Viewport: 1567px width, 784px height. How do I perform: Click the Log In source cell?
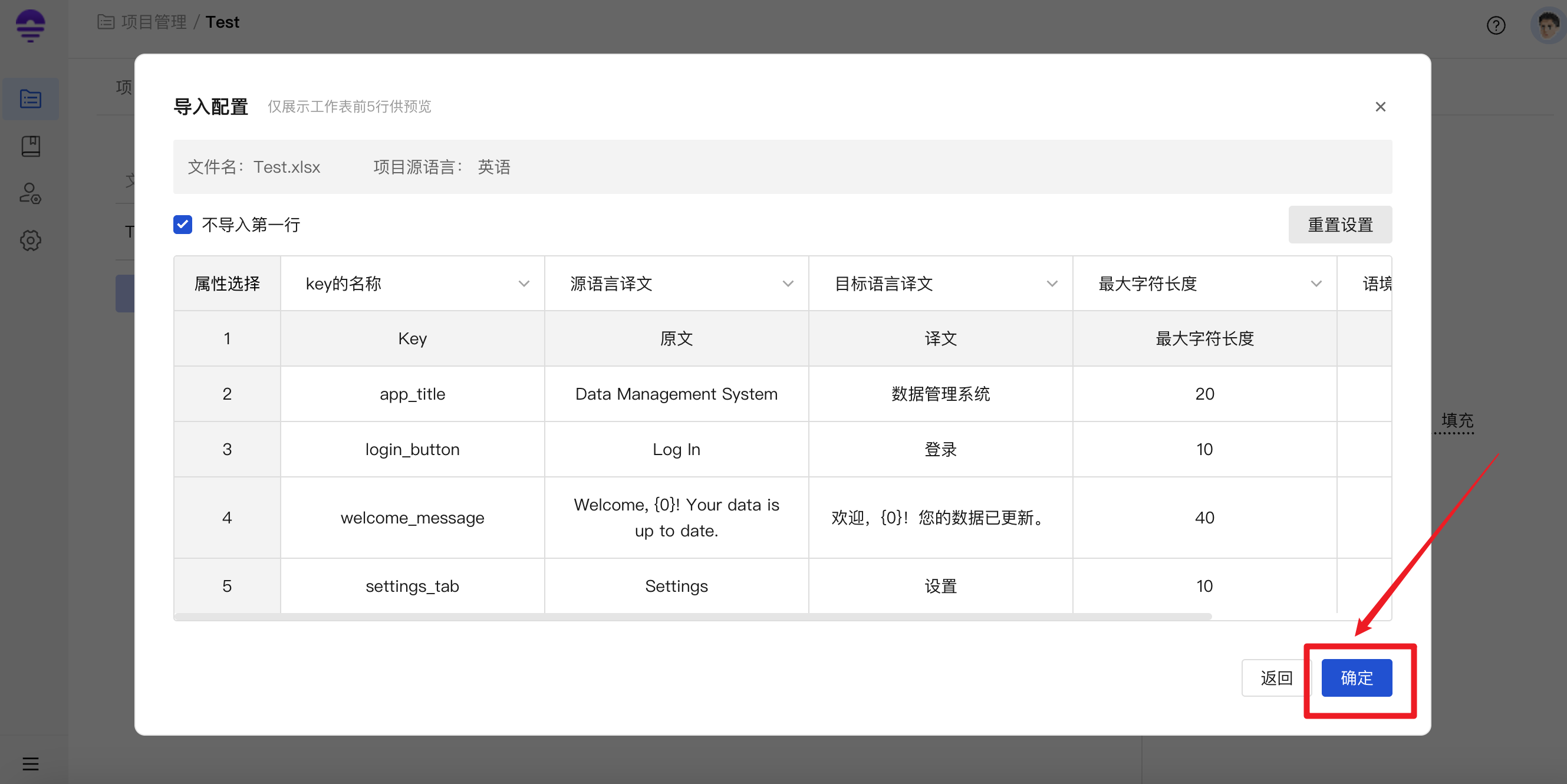point(676,449)
